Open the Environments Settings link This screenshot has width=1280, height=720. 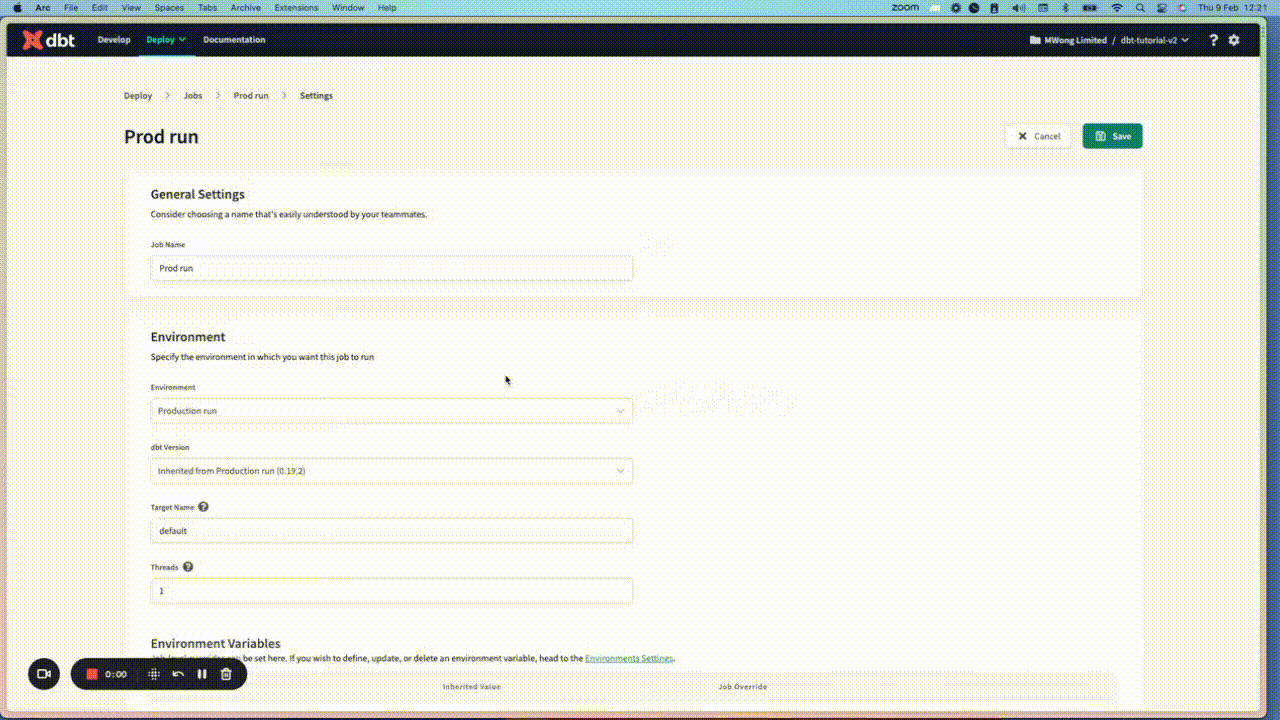coord(628,658)
